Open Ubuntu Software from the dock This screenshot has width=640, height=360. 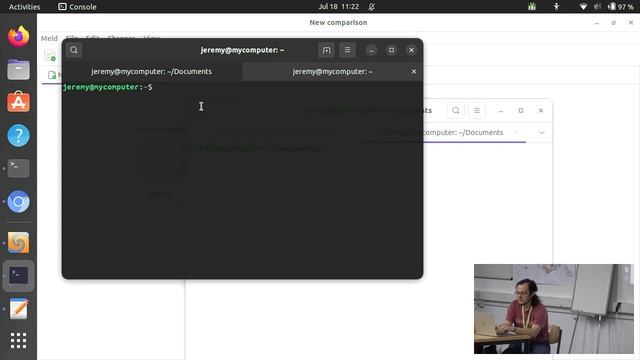(18, 102)
